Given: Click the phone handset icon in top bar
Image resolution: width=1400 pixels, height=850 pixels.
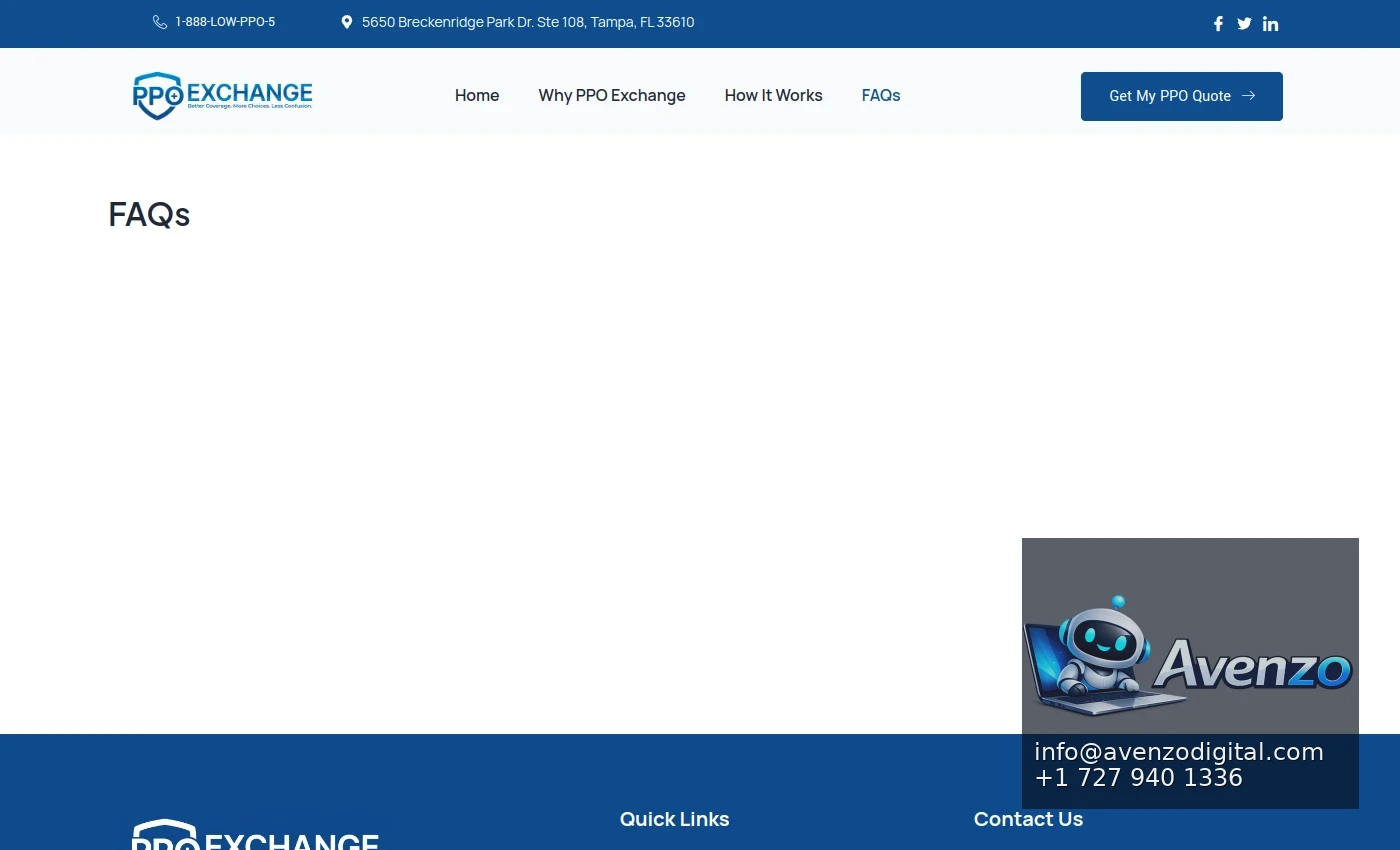Looking at the screenshot, I should 160,22.
